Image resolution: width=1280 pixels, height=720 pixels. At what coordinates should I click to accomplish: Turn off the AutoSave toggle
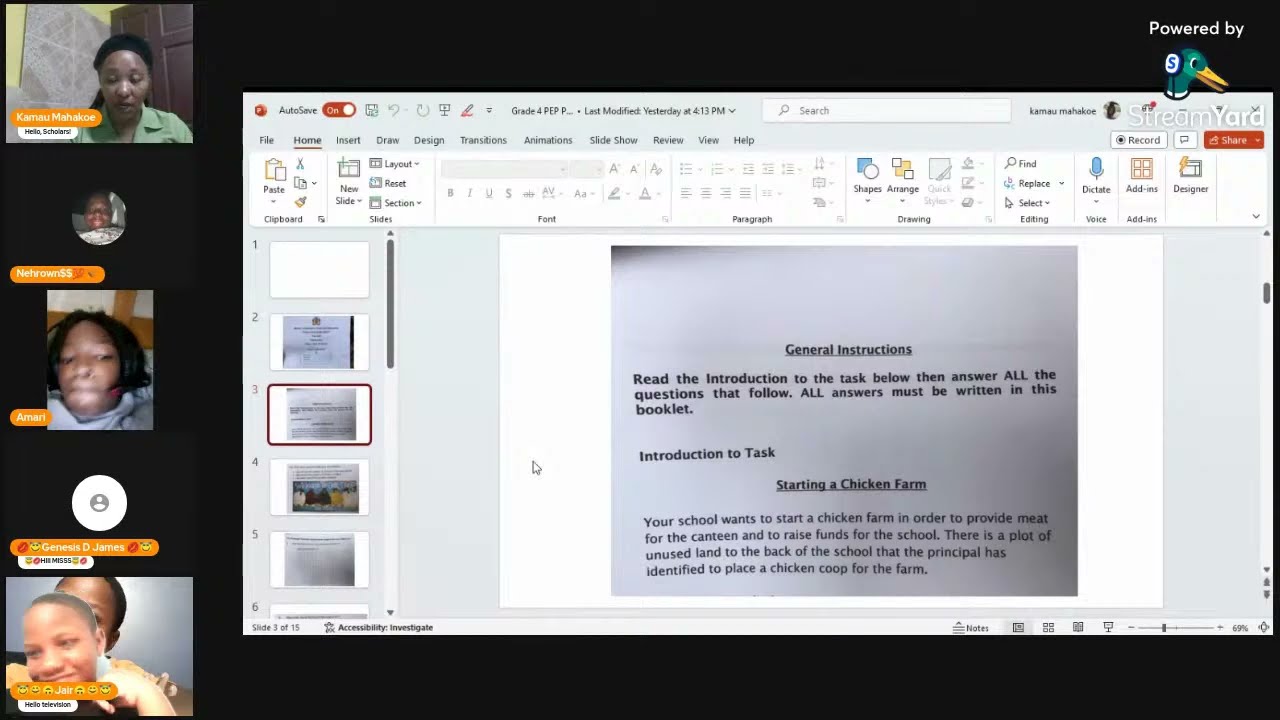point(339,110)
